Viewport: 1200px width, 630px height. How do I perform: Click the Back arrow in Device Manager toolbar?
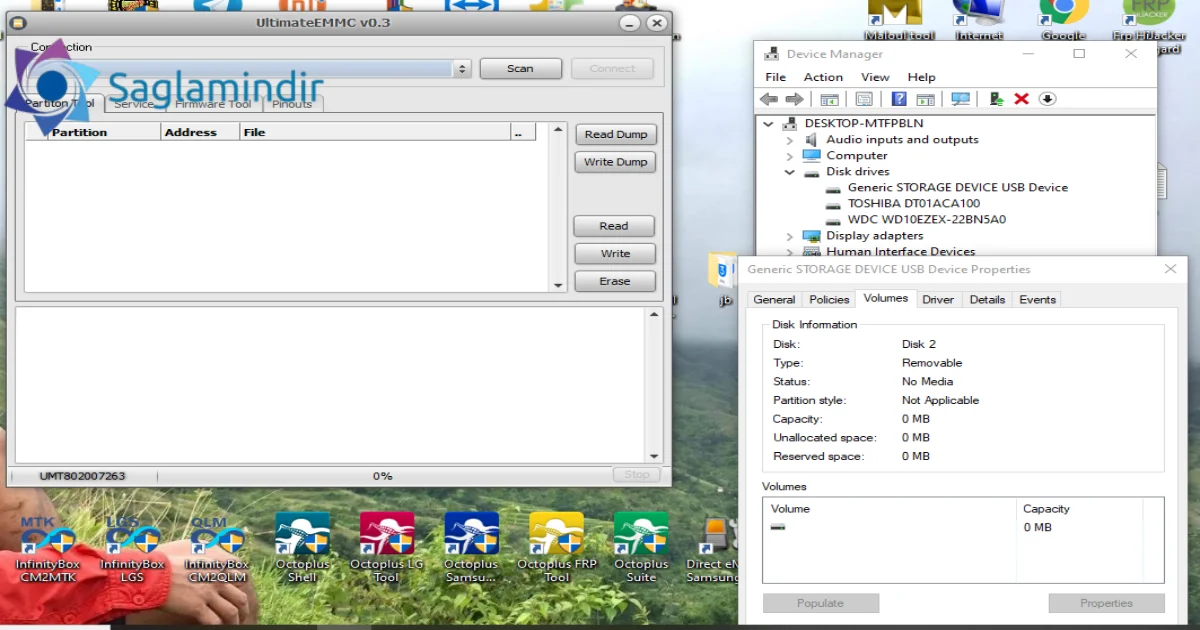coord(768,99)
